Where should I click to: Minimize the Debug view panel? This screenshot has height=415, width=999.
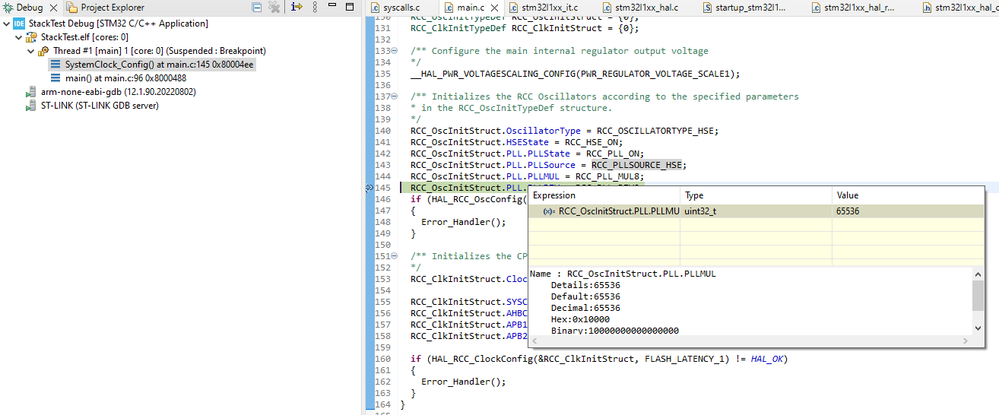pyautogui.click(x=333, y=6)
